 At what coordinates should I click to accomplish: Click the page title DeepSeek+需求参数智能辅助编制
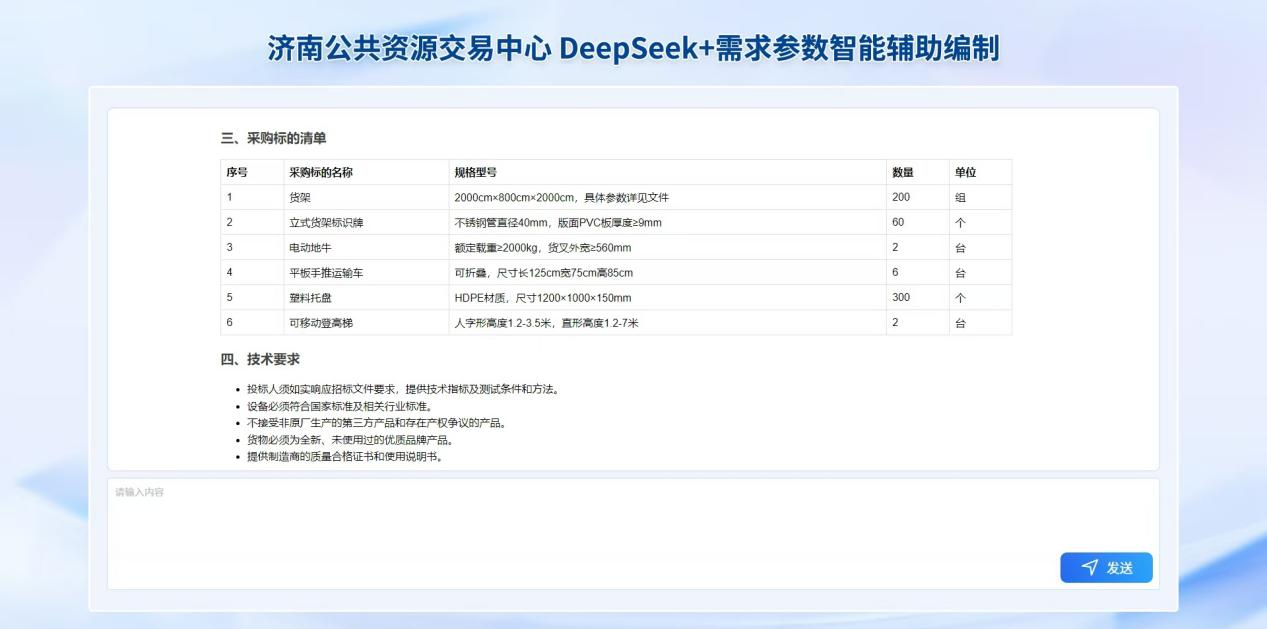(x=633, y=48)
